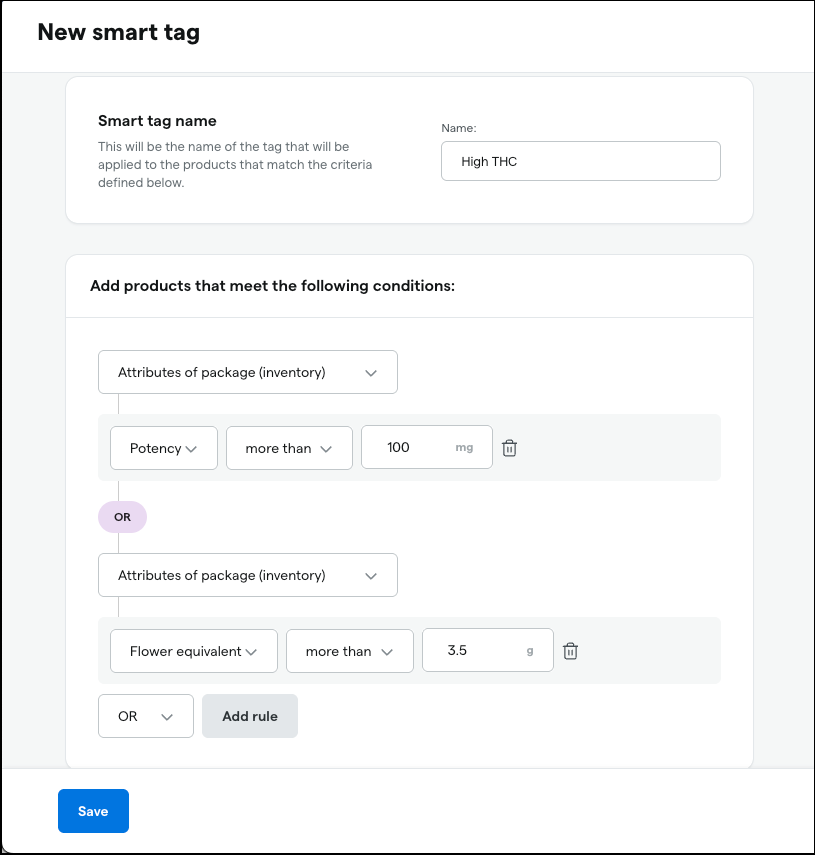Open the 'more than' operator for Potency

(289, 448)
